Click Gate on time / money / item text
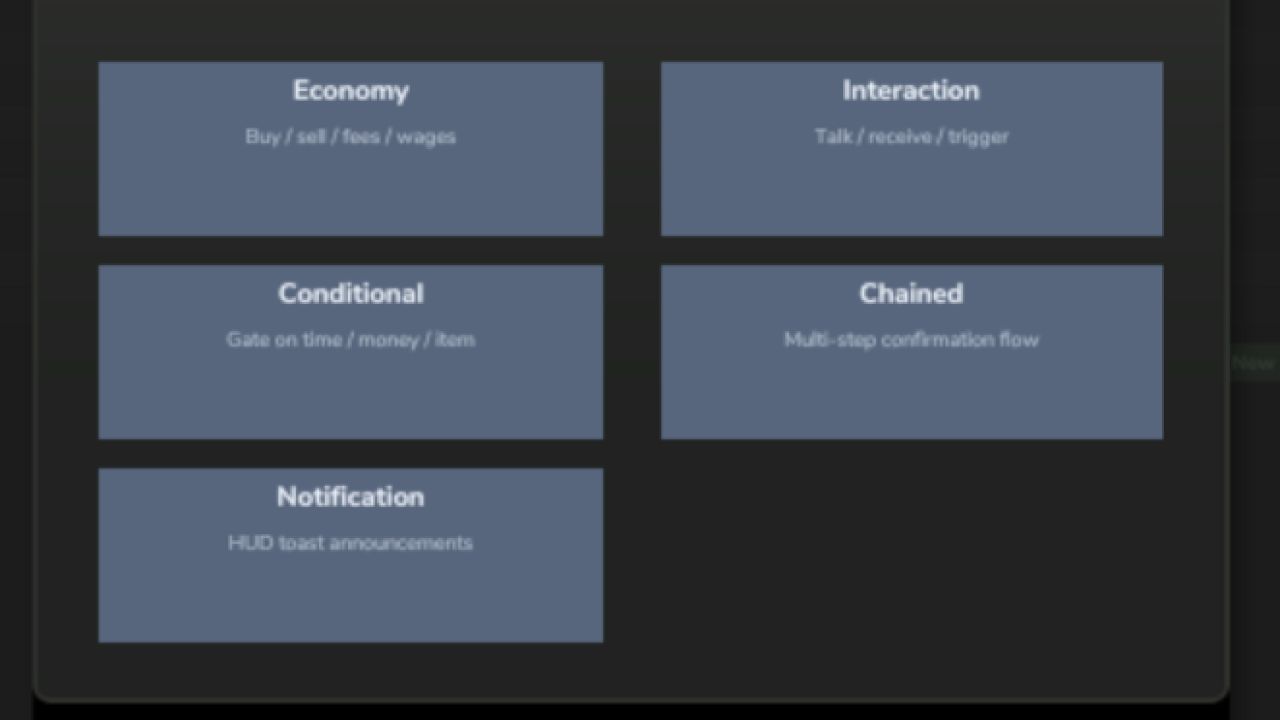 click(x=350, y=340)
